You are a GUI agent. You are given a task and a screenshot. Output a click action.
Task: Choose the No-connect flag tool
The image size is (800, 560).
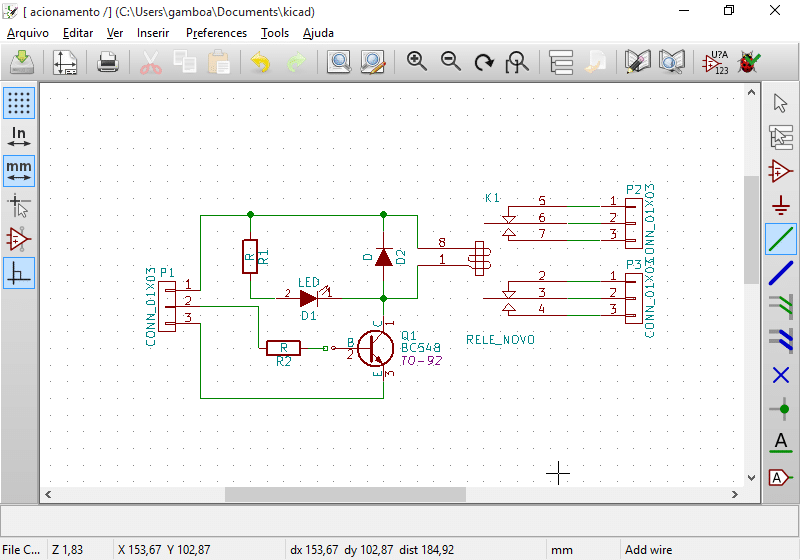coord(781,375)
